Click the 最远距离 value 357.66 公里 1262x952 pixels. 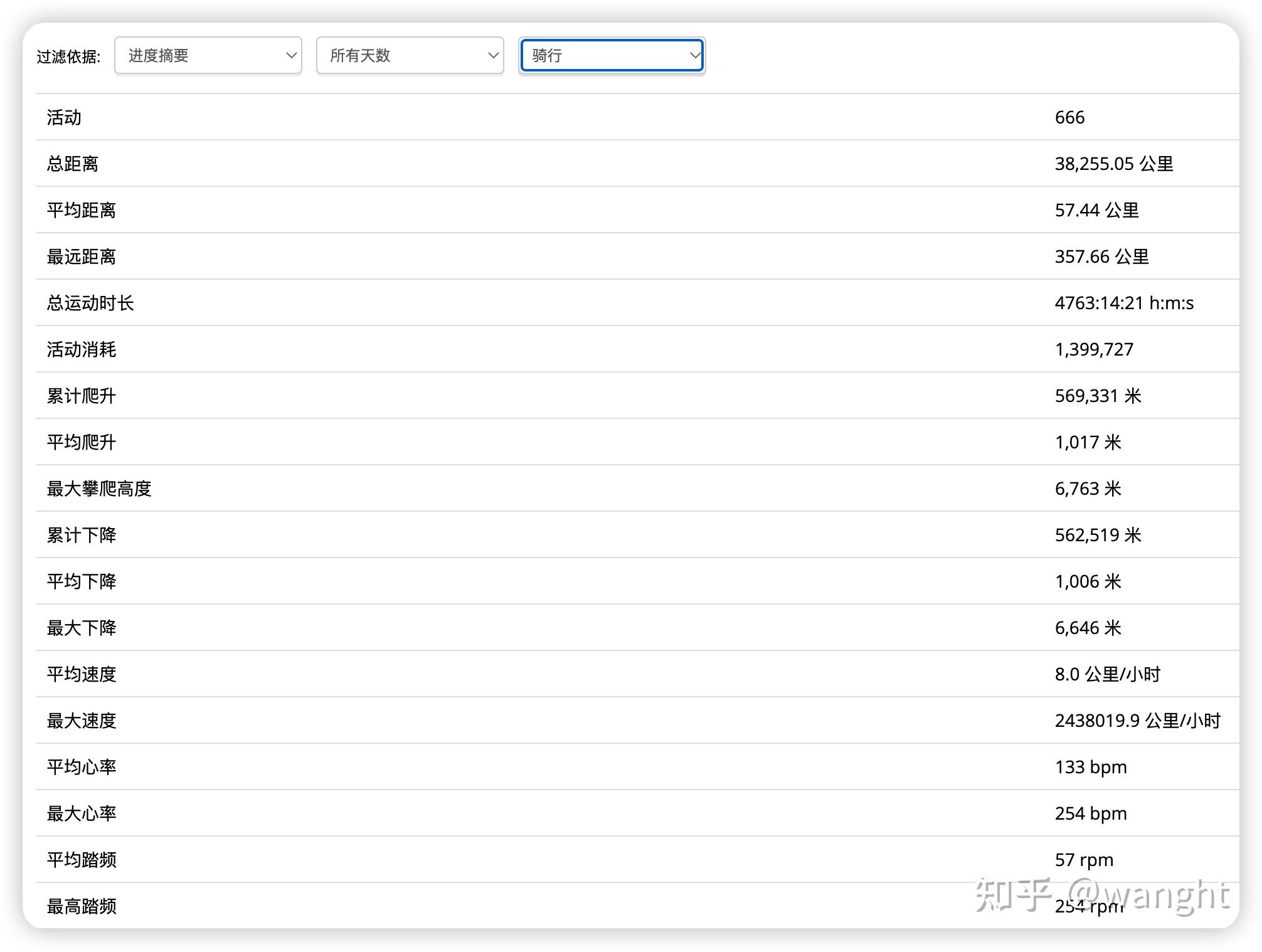tap(1101, 257)
